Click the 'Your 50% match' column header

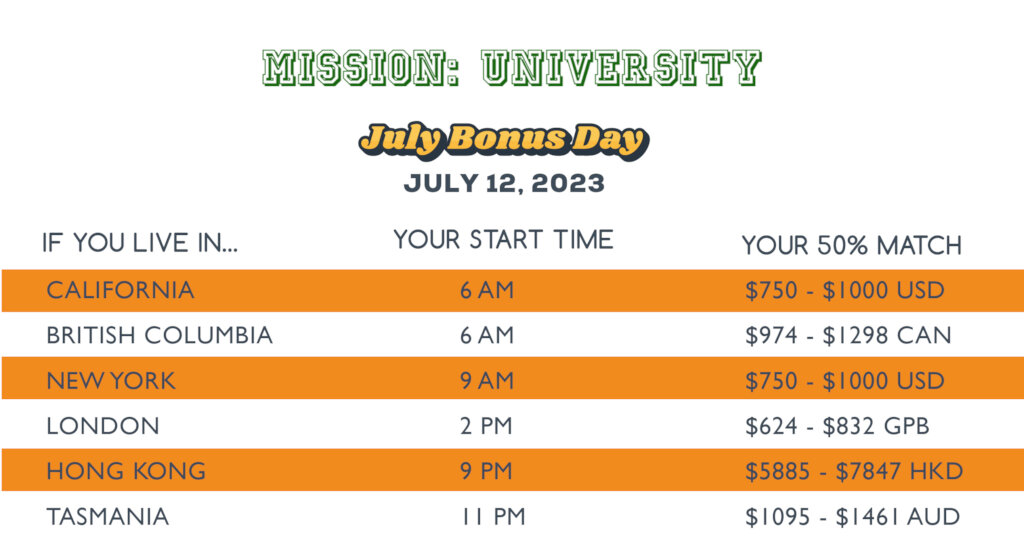coord(852,245)
